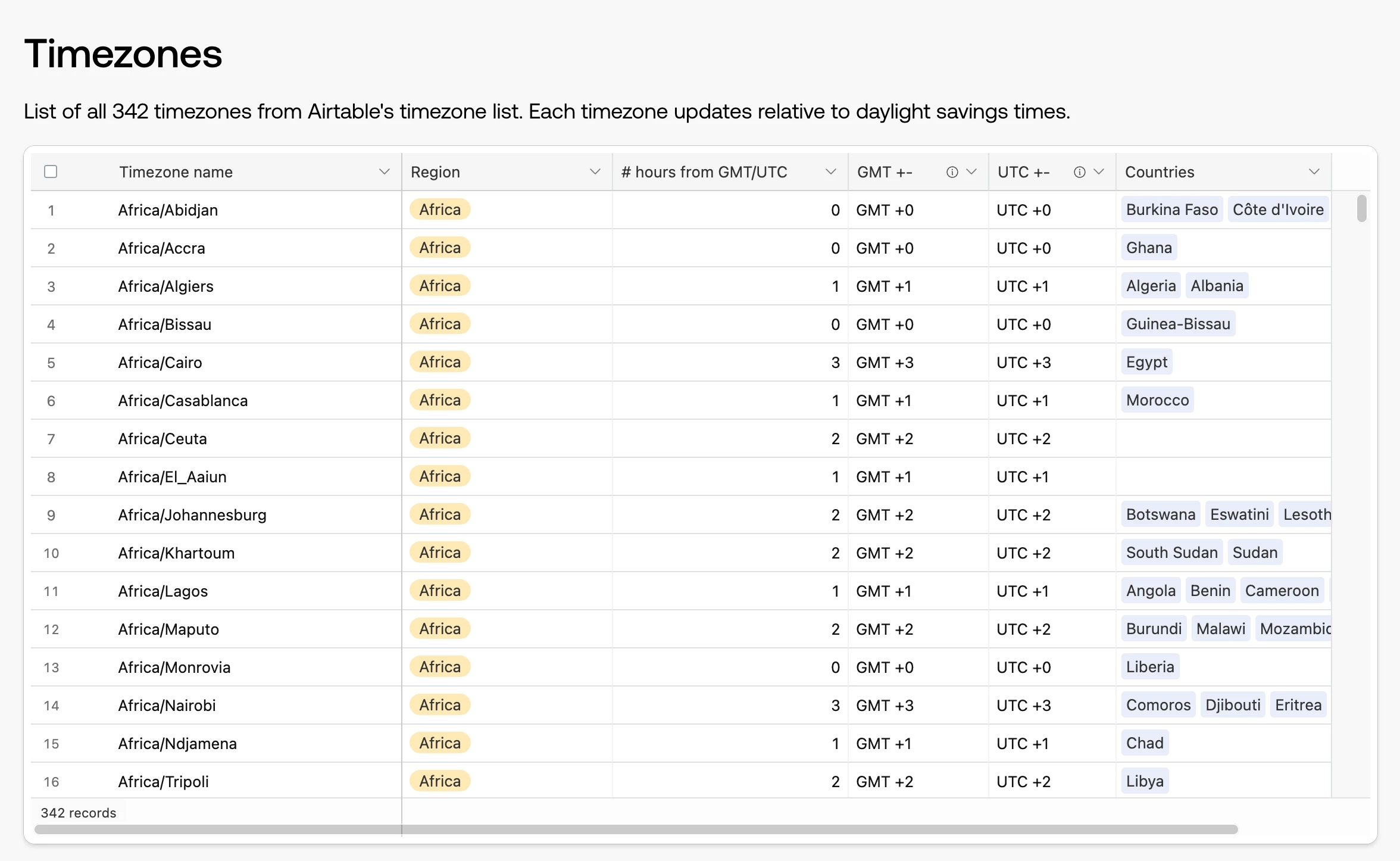Click the UTC +- column info icon
Image resolution: width=1400 pixels, height=861 pixels.
1079,172
